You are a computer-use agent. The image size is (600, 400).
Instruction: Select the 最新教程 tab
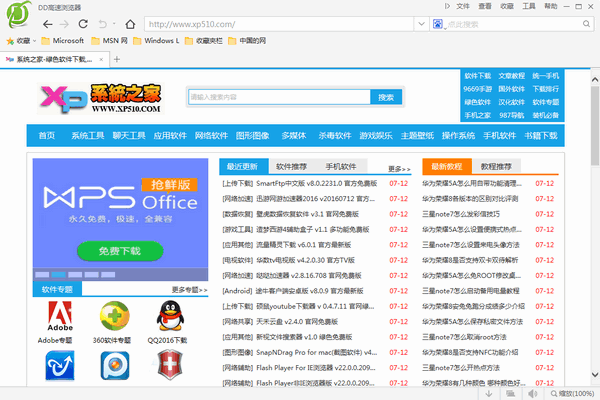tap(447, 167)
